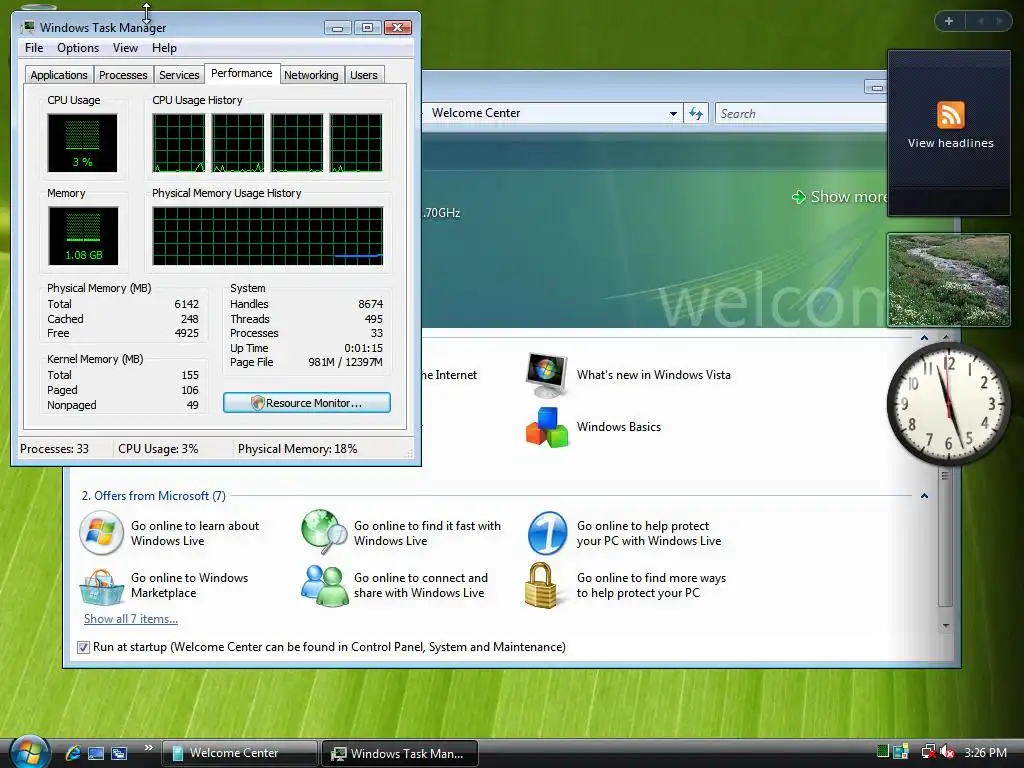Click gold padlock protect your PC icon
Viewport: 1024px width, 768px height.
coord(541,585)
